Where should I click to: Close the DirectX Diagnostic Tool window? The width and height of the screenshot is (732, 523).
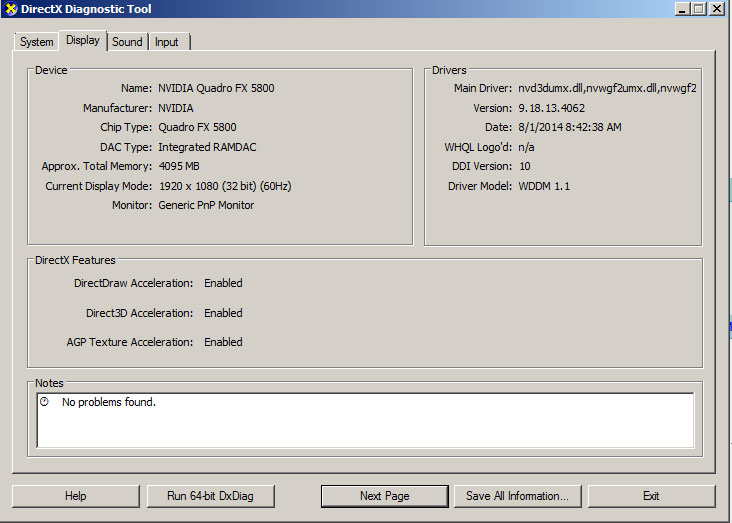pos(718,9)
